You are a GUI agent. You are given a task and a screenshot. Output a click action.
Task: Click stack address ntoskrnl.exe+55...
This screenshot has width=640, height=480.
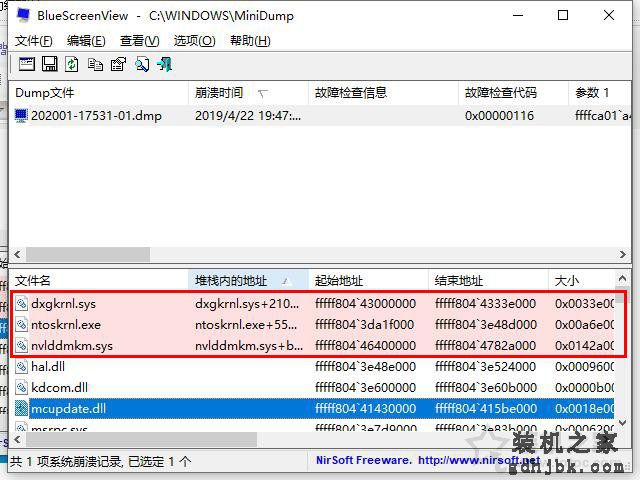pyautogui.click(x=246, y=325)
